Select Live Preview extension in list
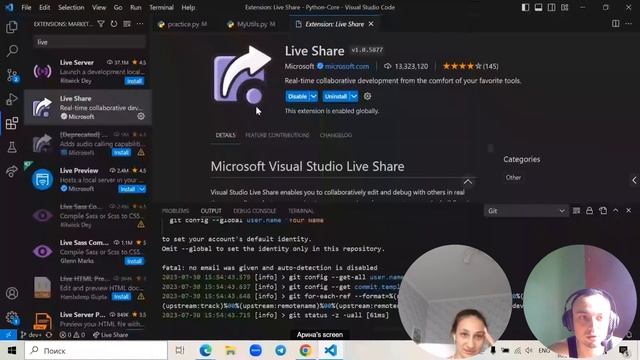This screenshot has width=640, height=360. 88,180
